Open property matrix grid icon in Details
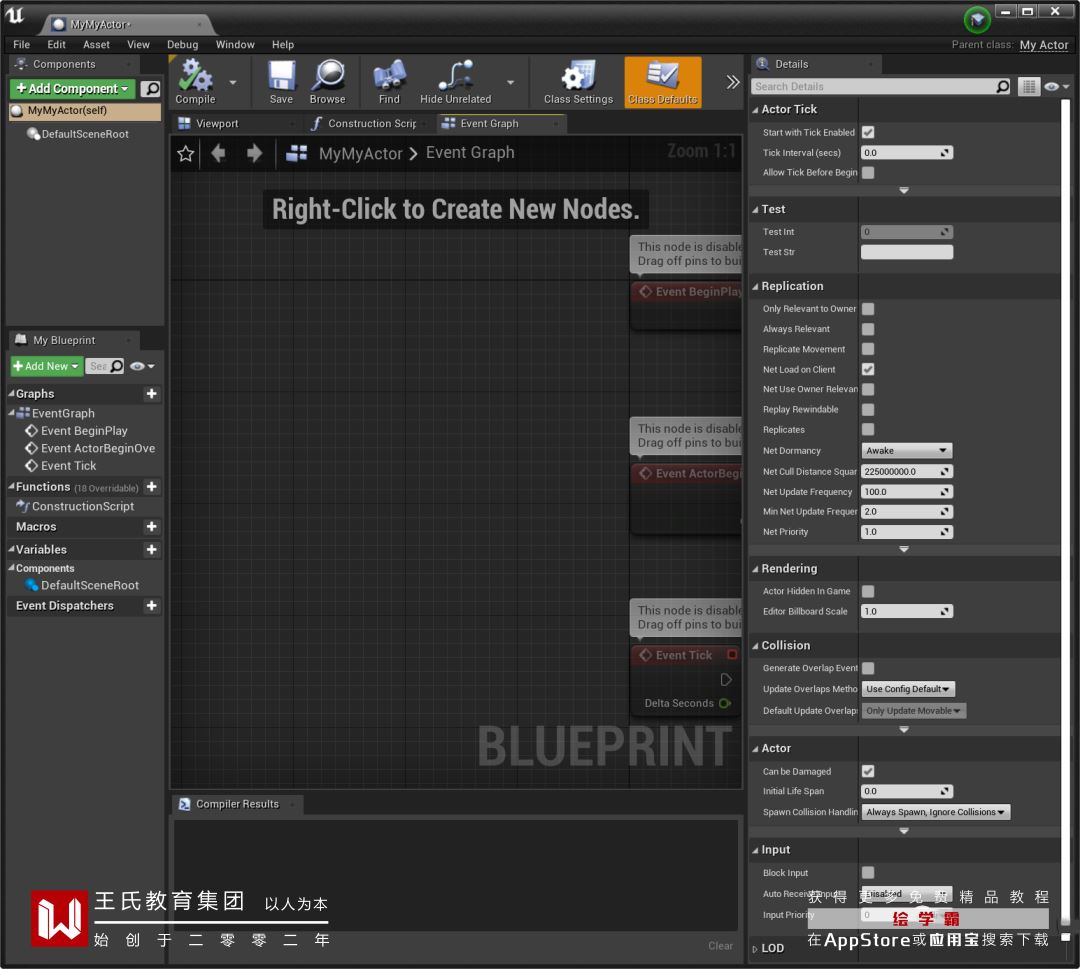The height and width of the screenshot is (969, 1080). [x=1028, y=87]
